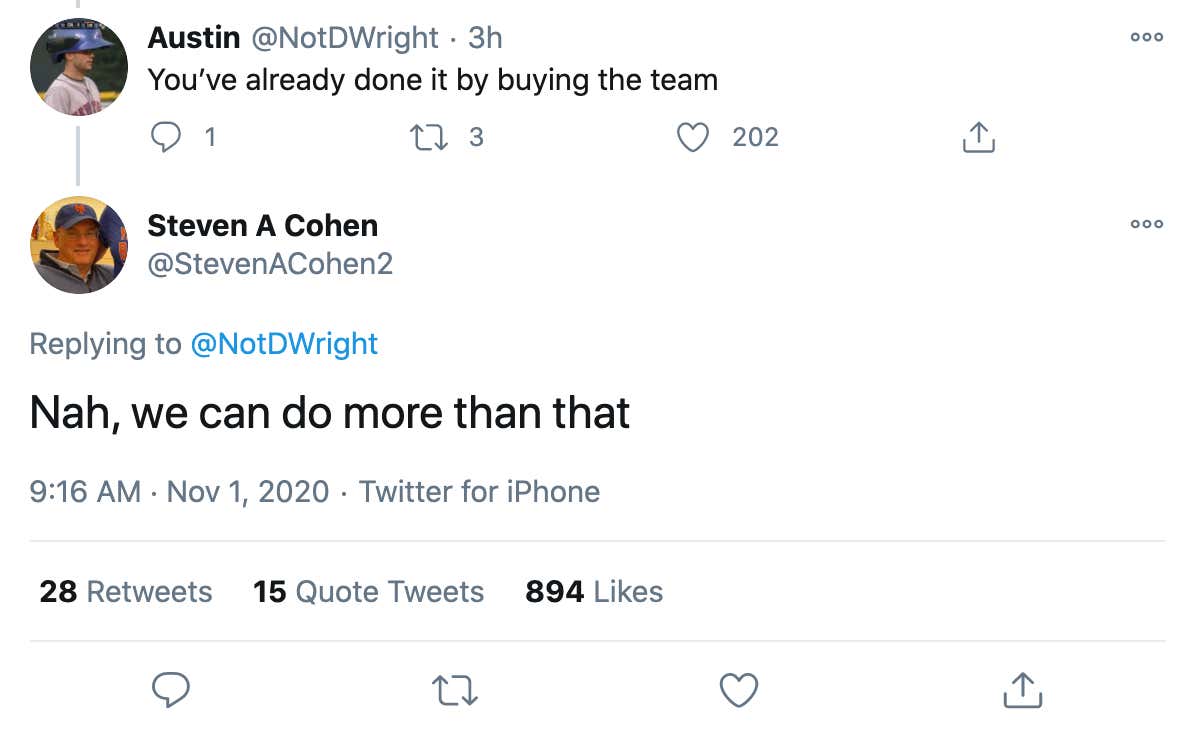Click the @NotDWright mention link

284,344
